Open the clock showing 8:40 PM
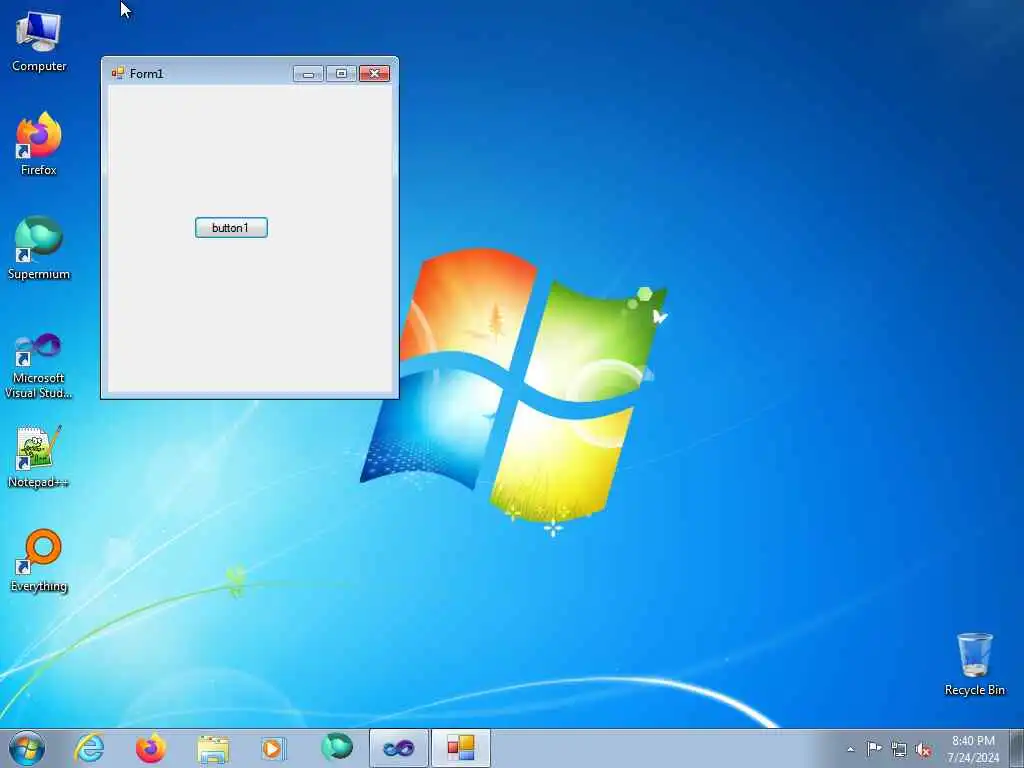 pos(973,749)
